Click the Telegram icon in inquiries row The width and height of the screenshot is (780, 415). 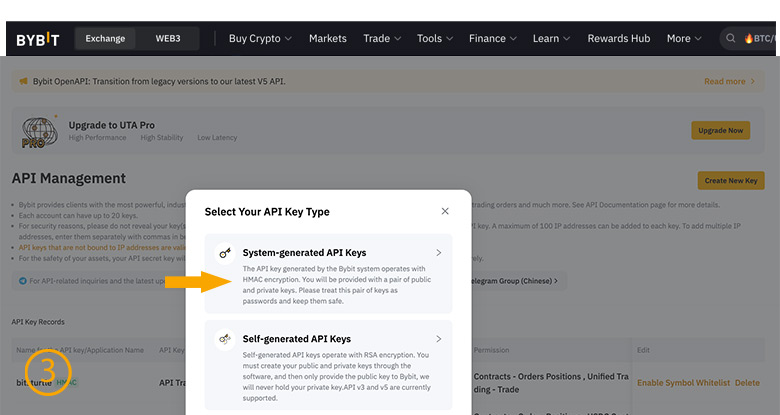[22, 281]
